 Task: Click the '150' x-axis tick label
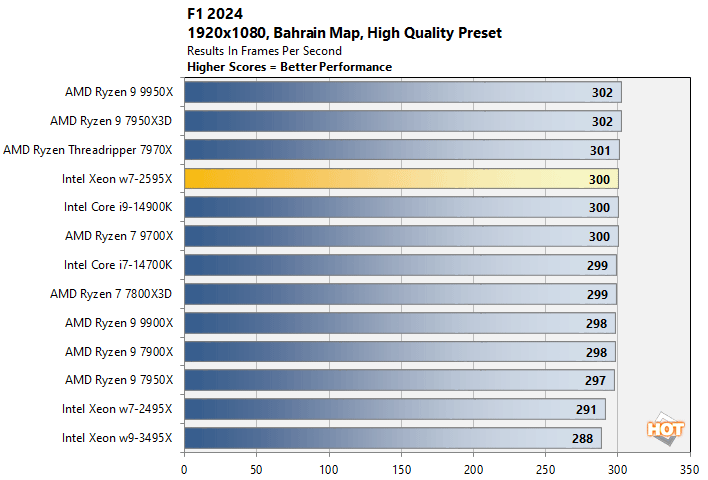point(401,470)
